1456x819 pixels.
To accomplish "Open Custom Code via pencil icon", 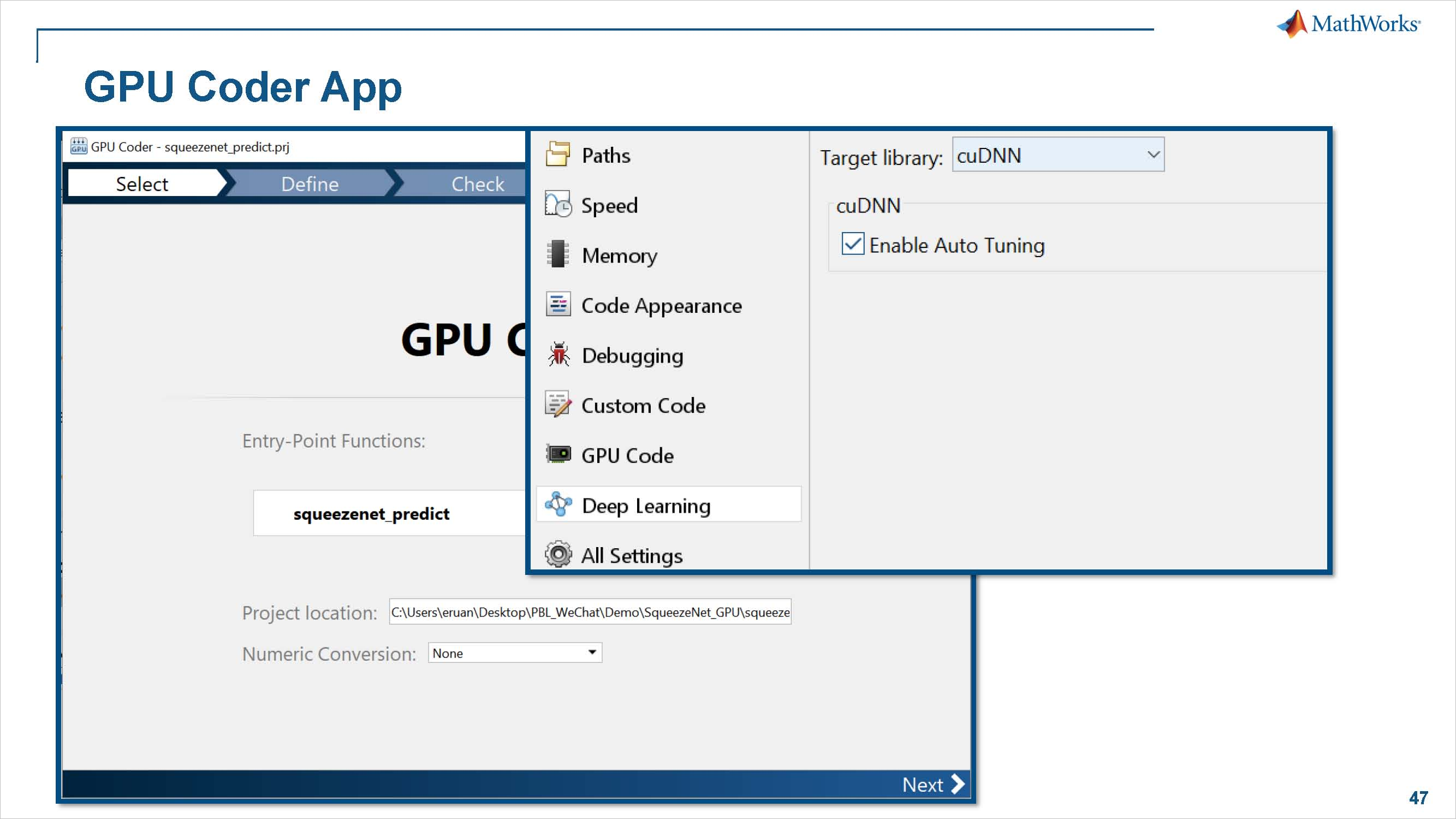I will (x=558, y=405).
